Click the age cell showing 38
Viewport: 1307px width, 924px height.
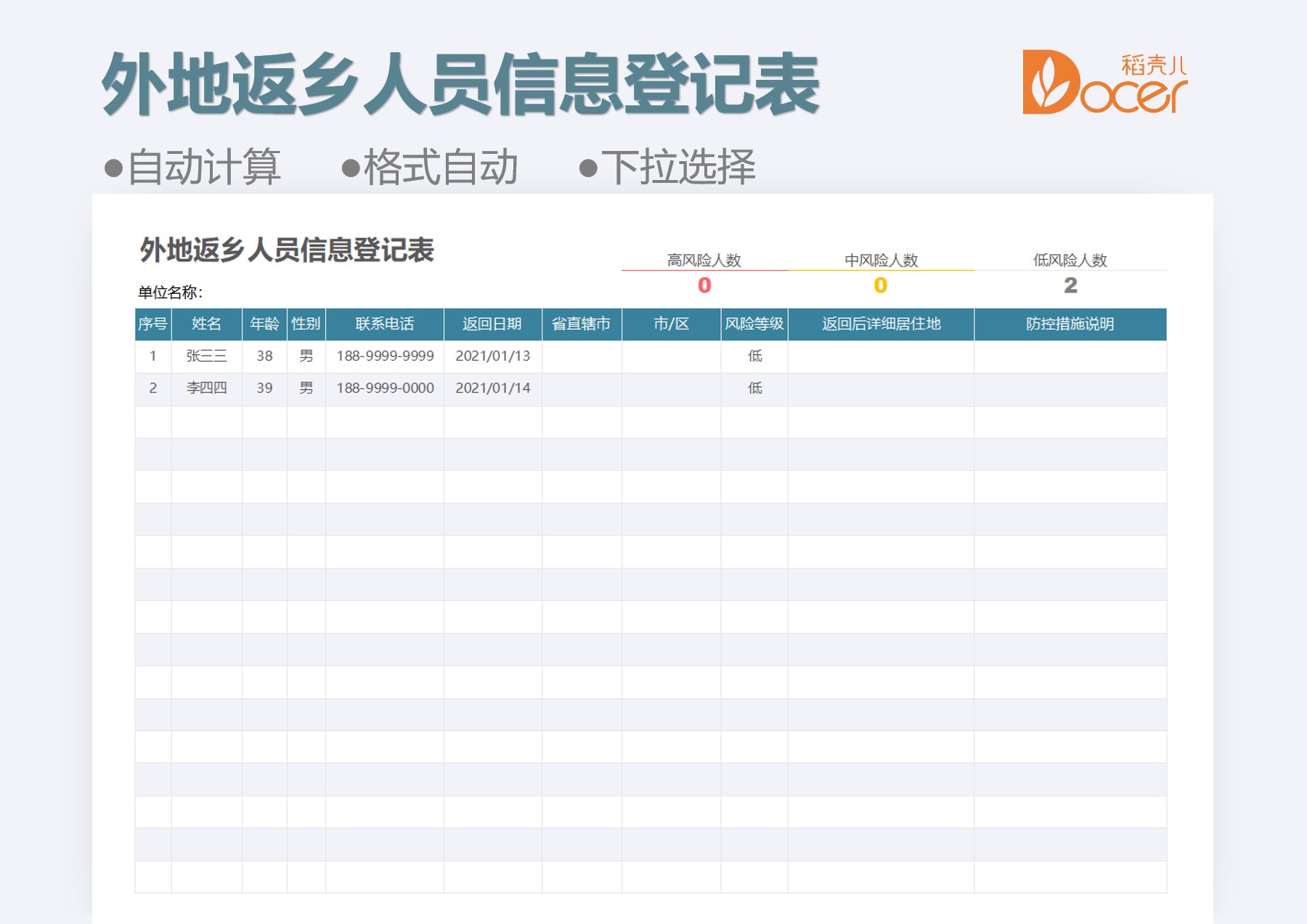click(x=266, y=356)
